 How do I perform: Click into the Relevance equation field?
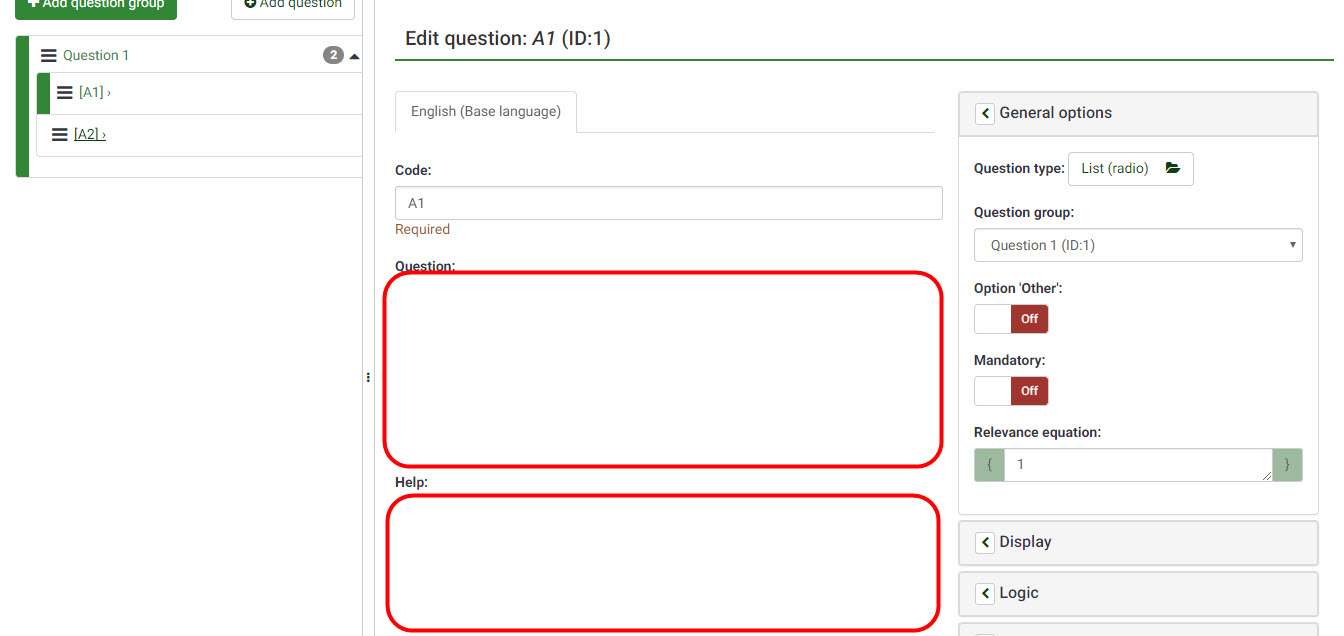coord(1138,465)
